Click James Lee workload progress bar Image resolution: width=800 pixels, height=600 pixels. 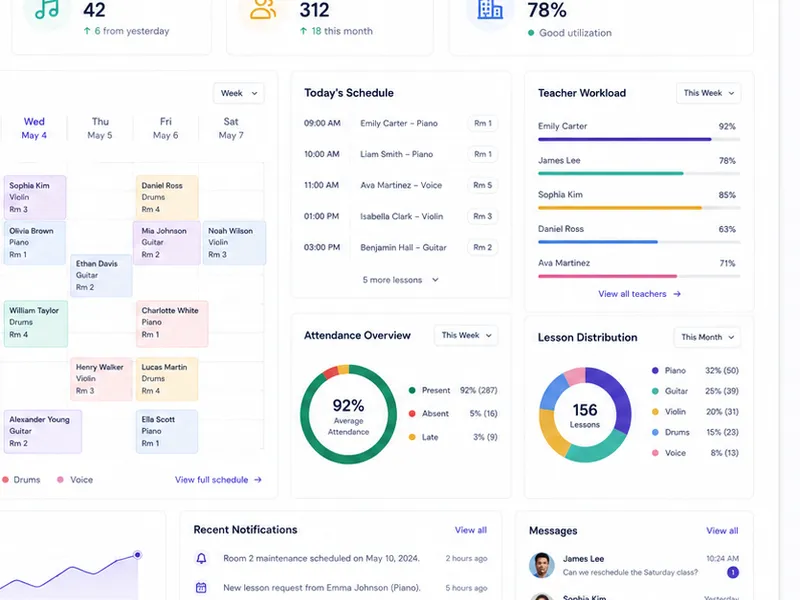pyautogui.click(x=639, y=173)
